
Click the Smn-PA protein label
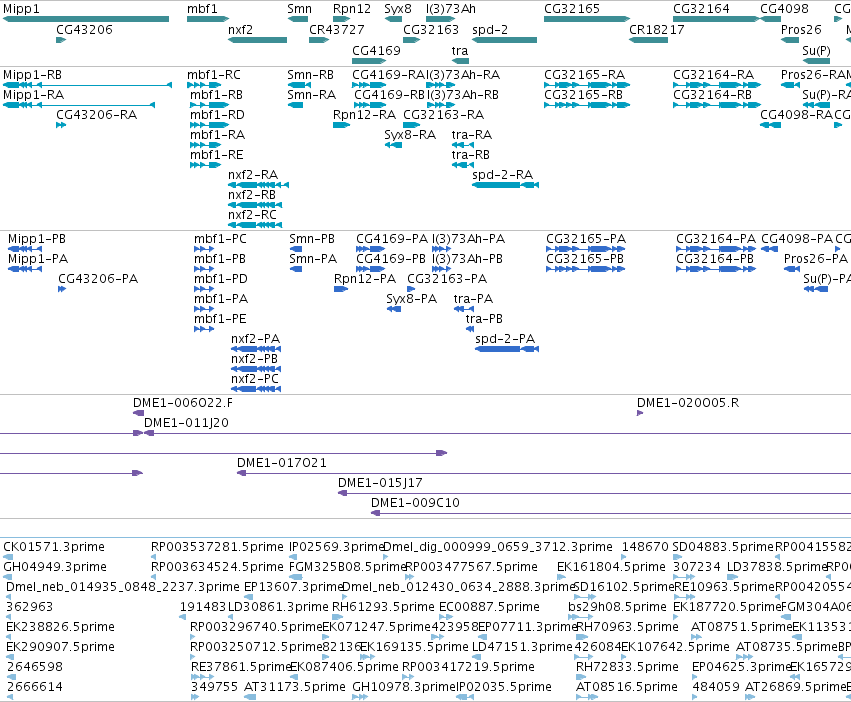click(313, 258)
